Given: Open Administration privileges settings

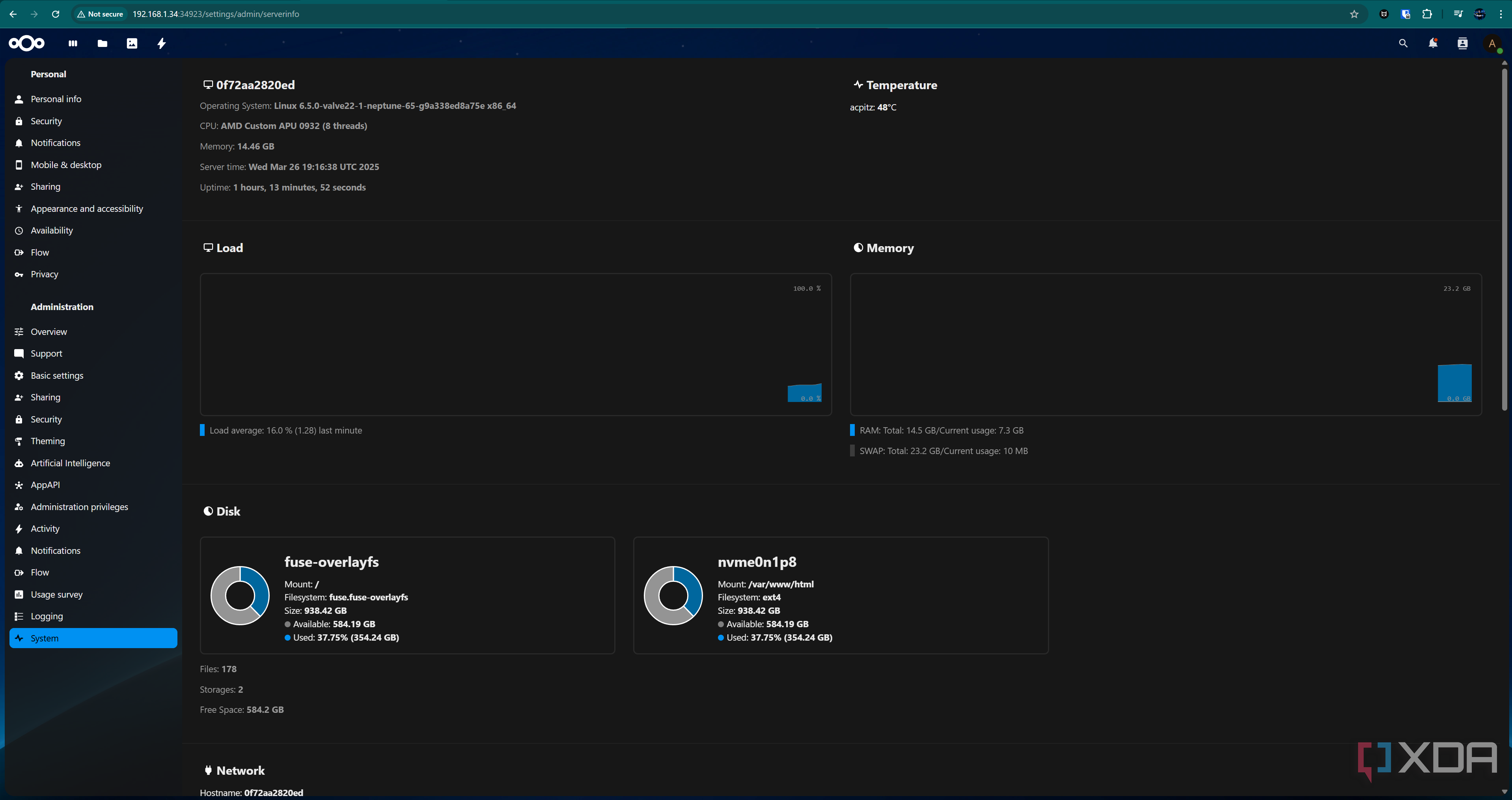Looking at the screenshot, I should (93, 507).
